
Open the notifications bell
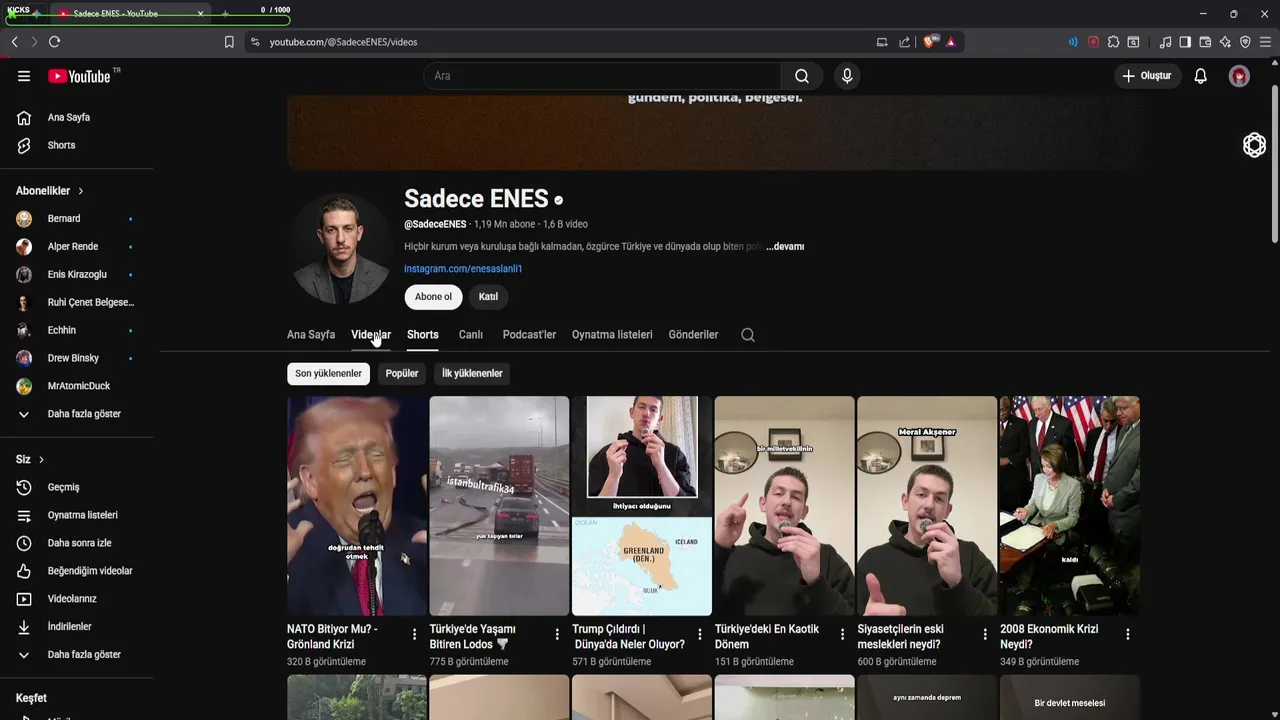[x=1201, y=76]
